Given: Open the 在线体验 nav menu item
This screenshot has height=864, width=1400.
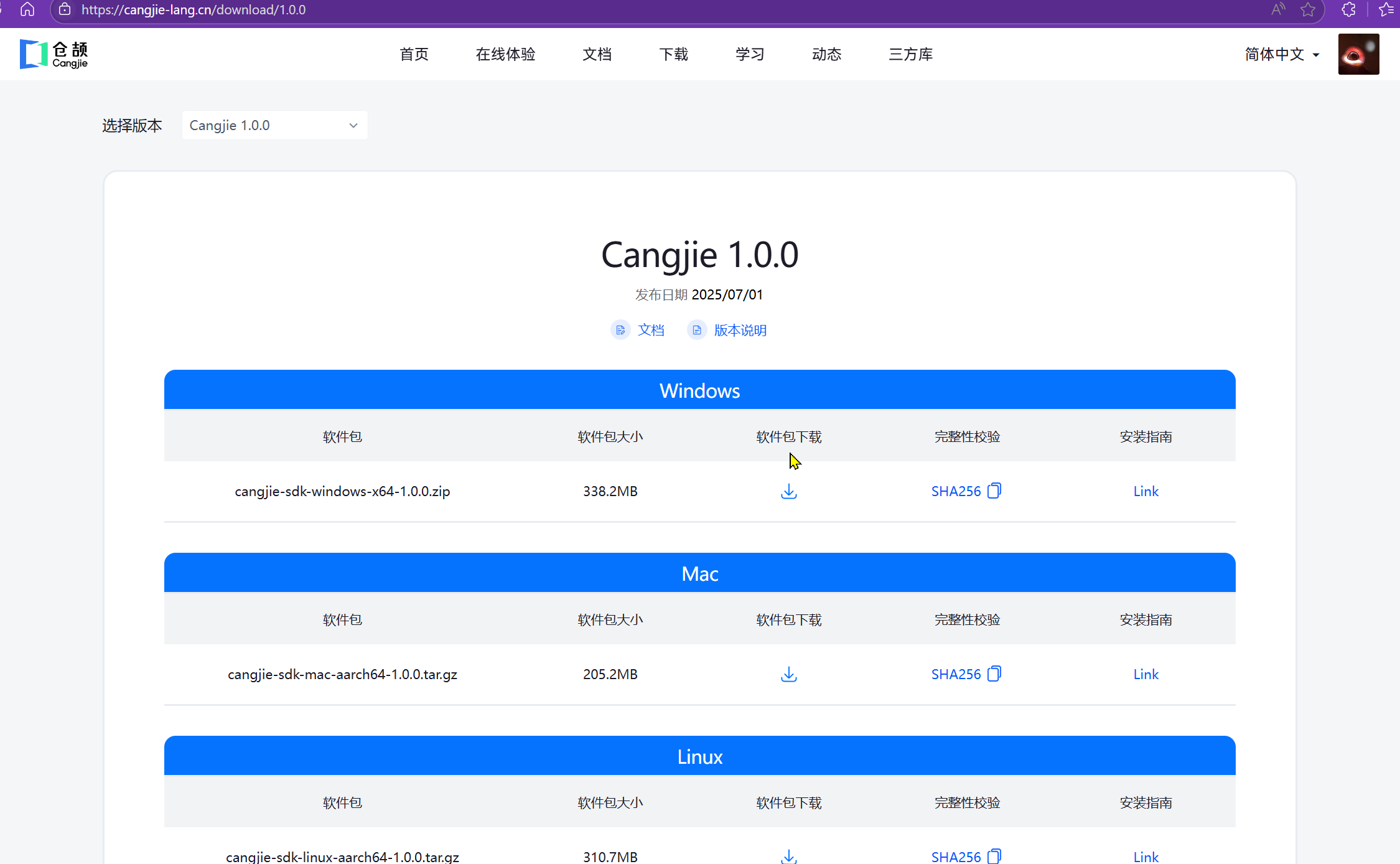Looking at the screenshot, I should (x=505, y=54).
